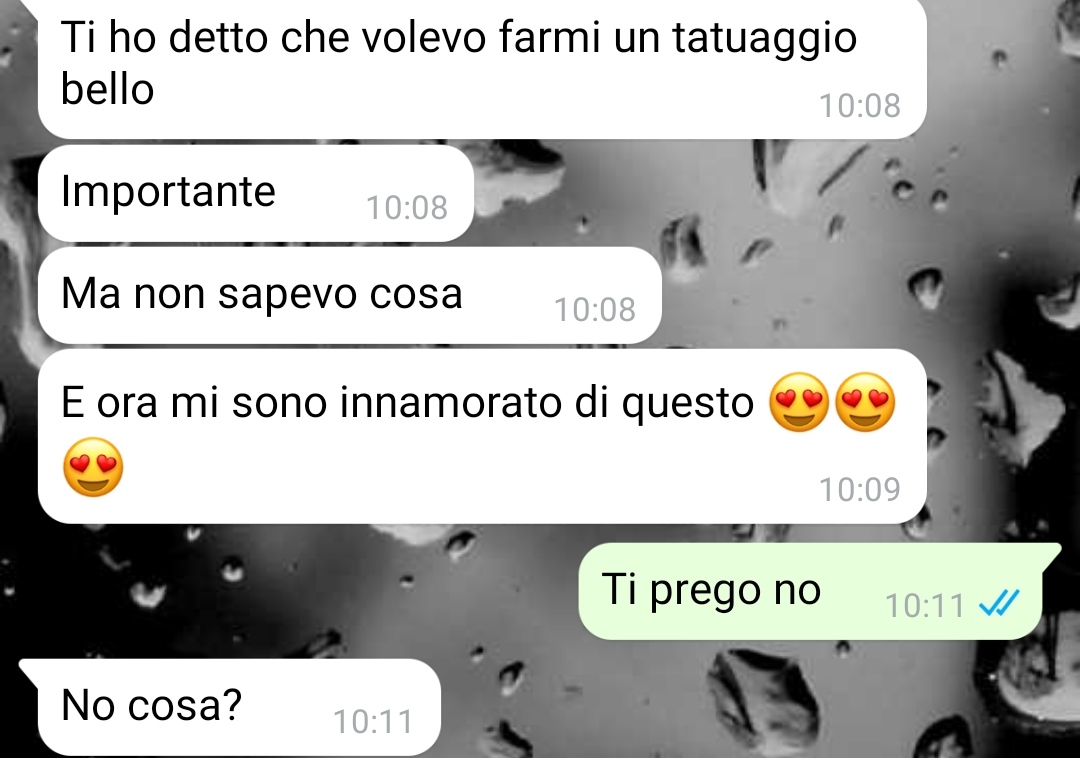Tap the second heart-eyes emoji on first line
This screenshot has width=1080, height=758.
(x=864, y=402)
